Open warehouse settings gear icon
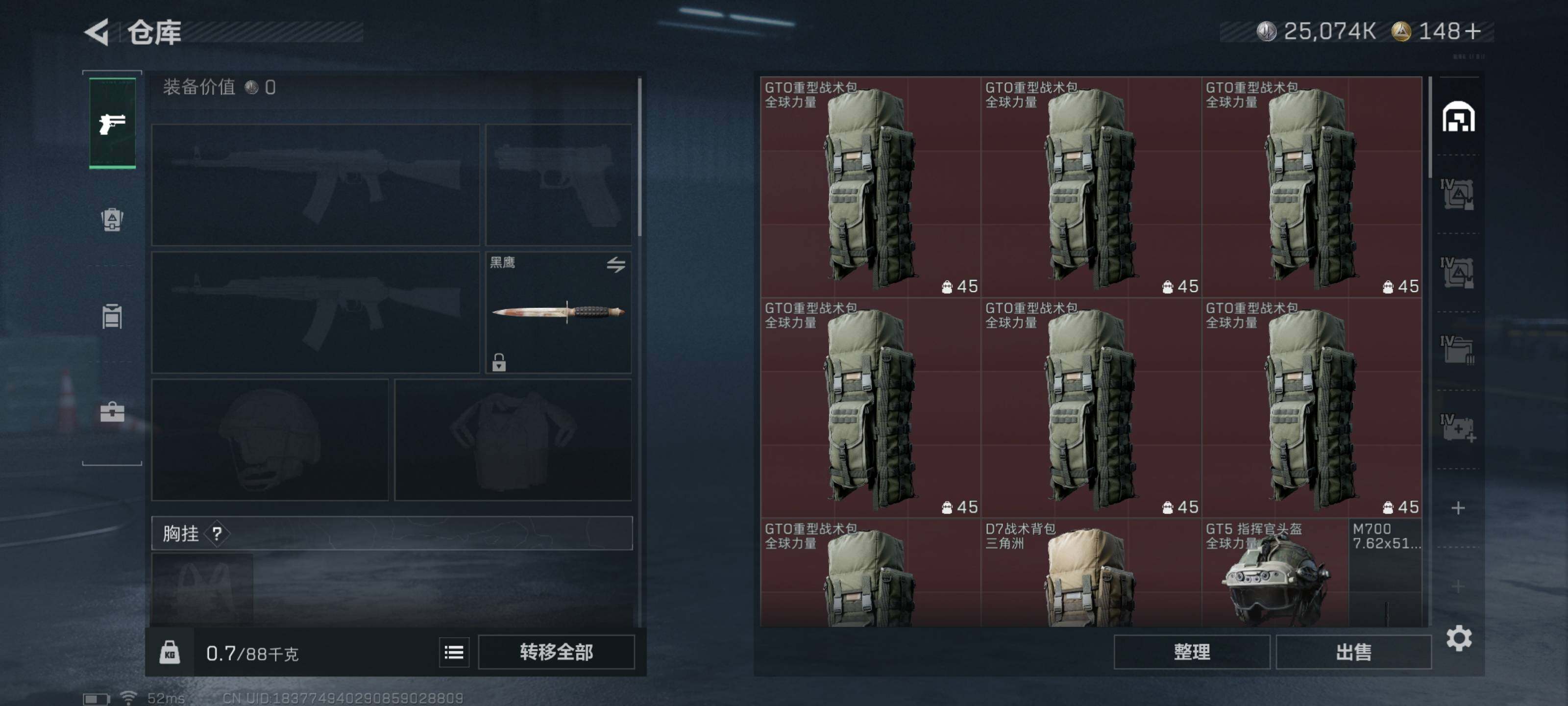The width and height of the screenshot is (1568, 706). (x=1458, y=638)
